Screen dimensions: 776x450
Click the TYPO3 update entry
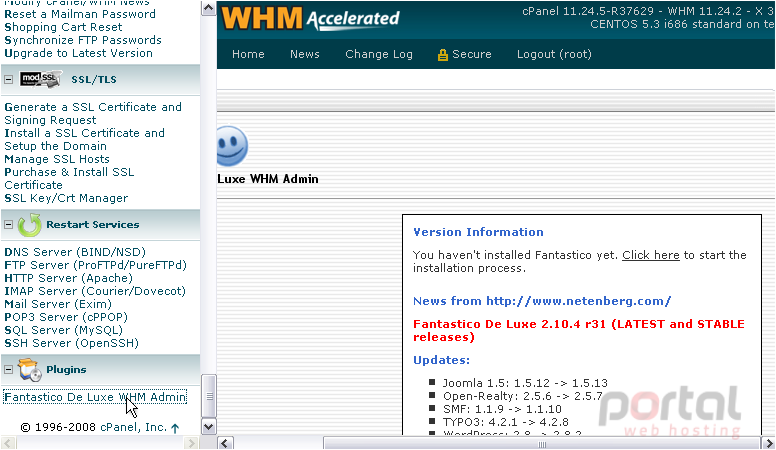pos(505,422)
